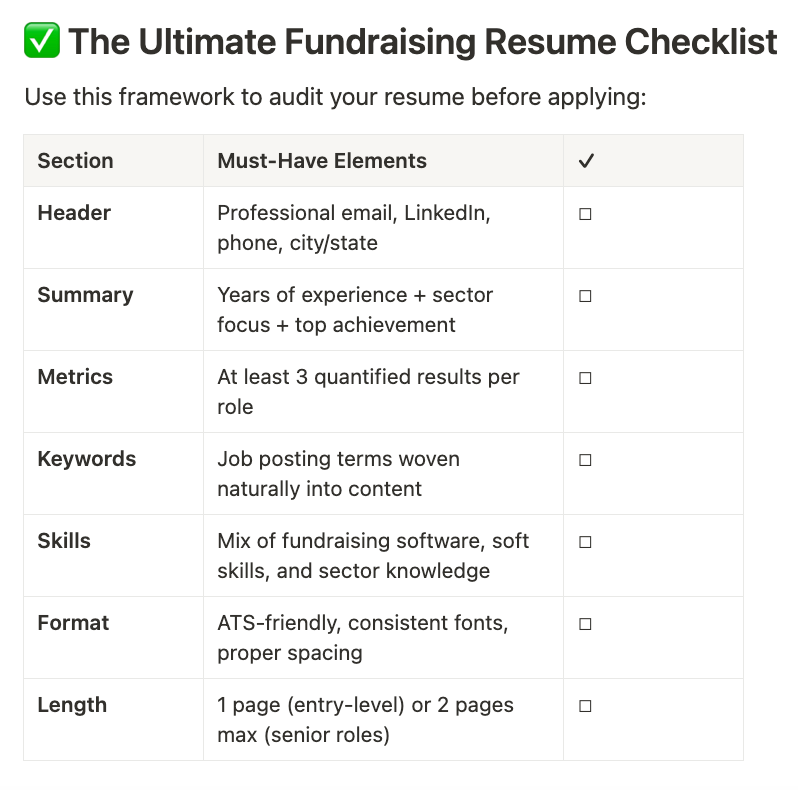Tick the Length row checkbox

coord(586,706)
